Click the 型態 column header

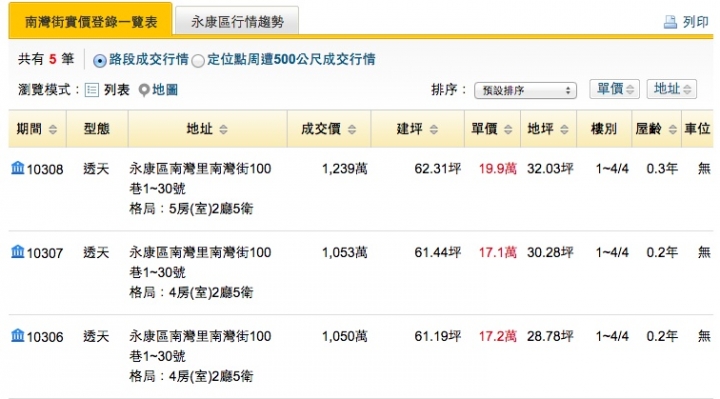click(x=97, y=129)
